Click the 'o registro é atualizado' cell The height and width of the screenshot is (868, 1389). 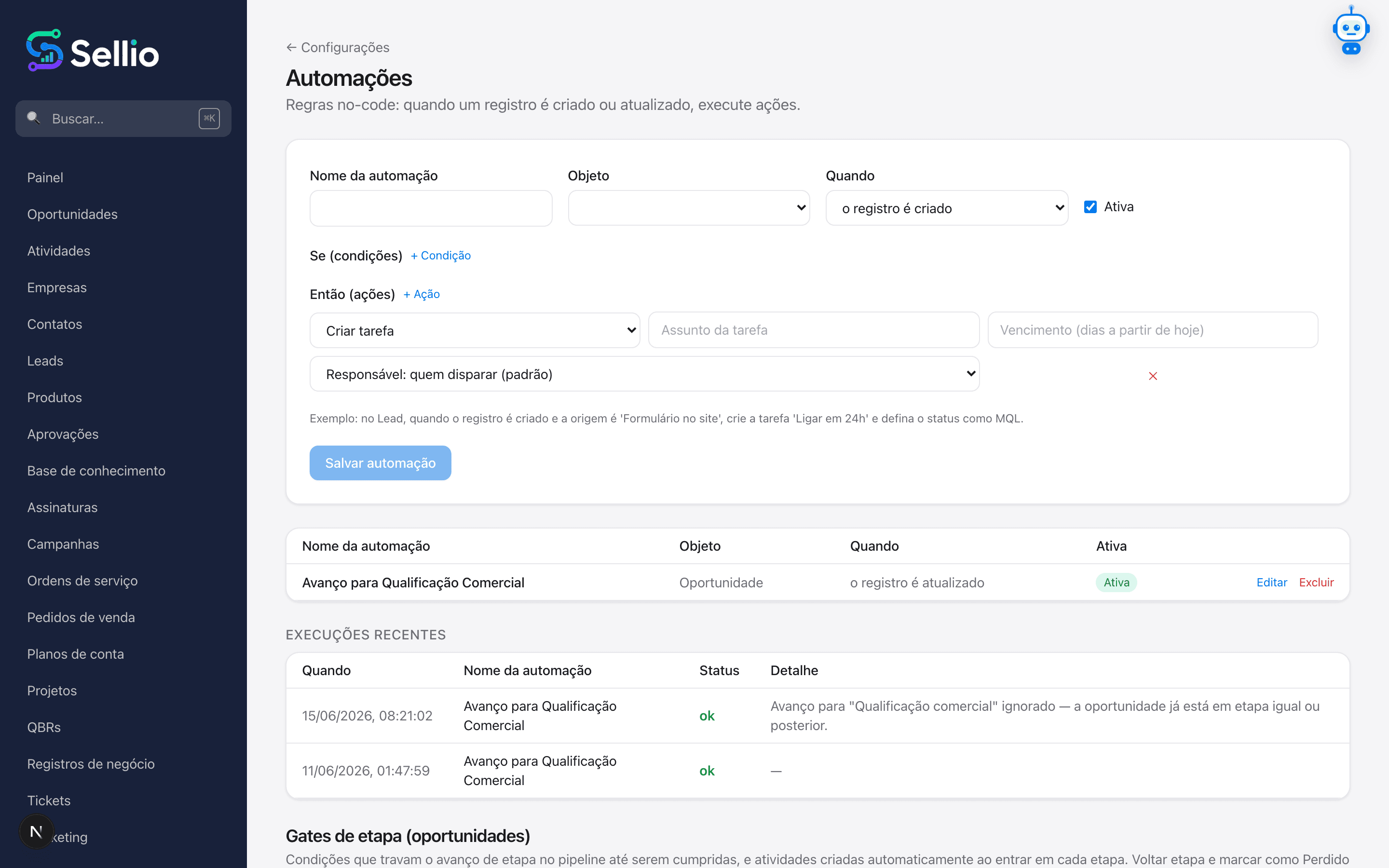tap(917, 583)
